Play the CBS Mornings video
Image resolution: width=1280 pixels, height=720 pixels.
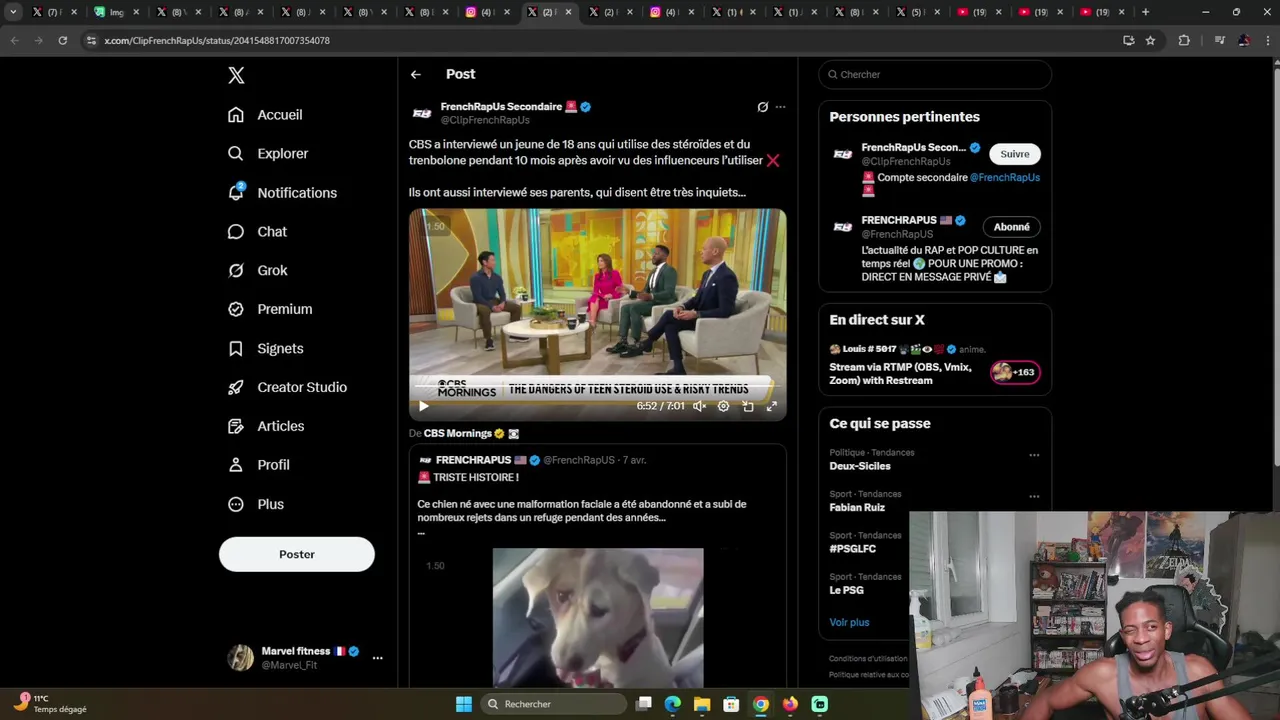[423, 406]
